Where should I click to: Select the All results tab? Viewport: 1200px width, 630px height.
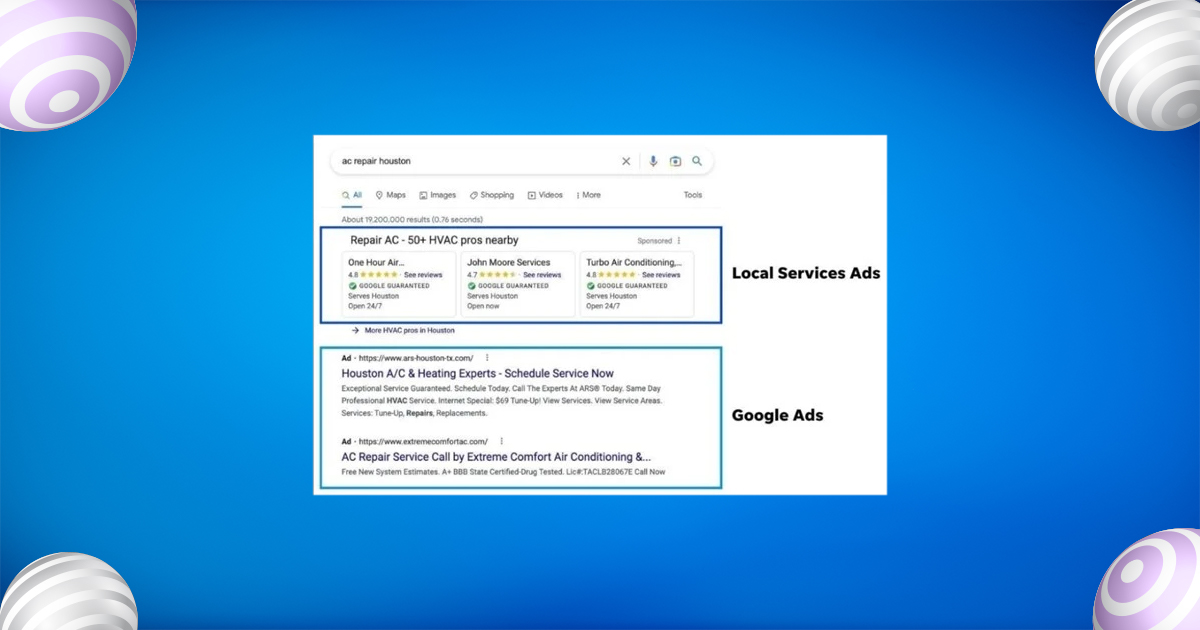[352, 195]
